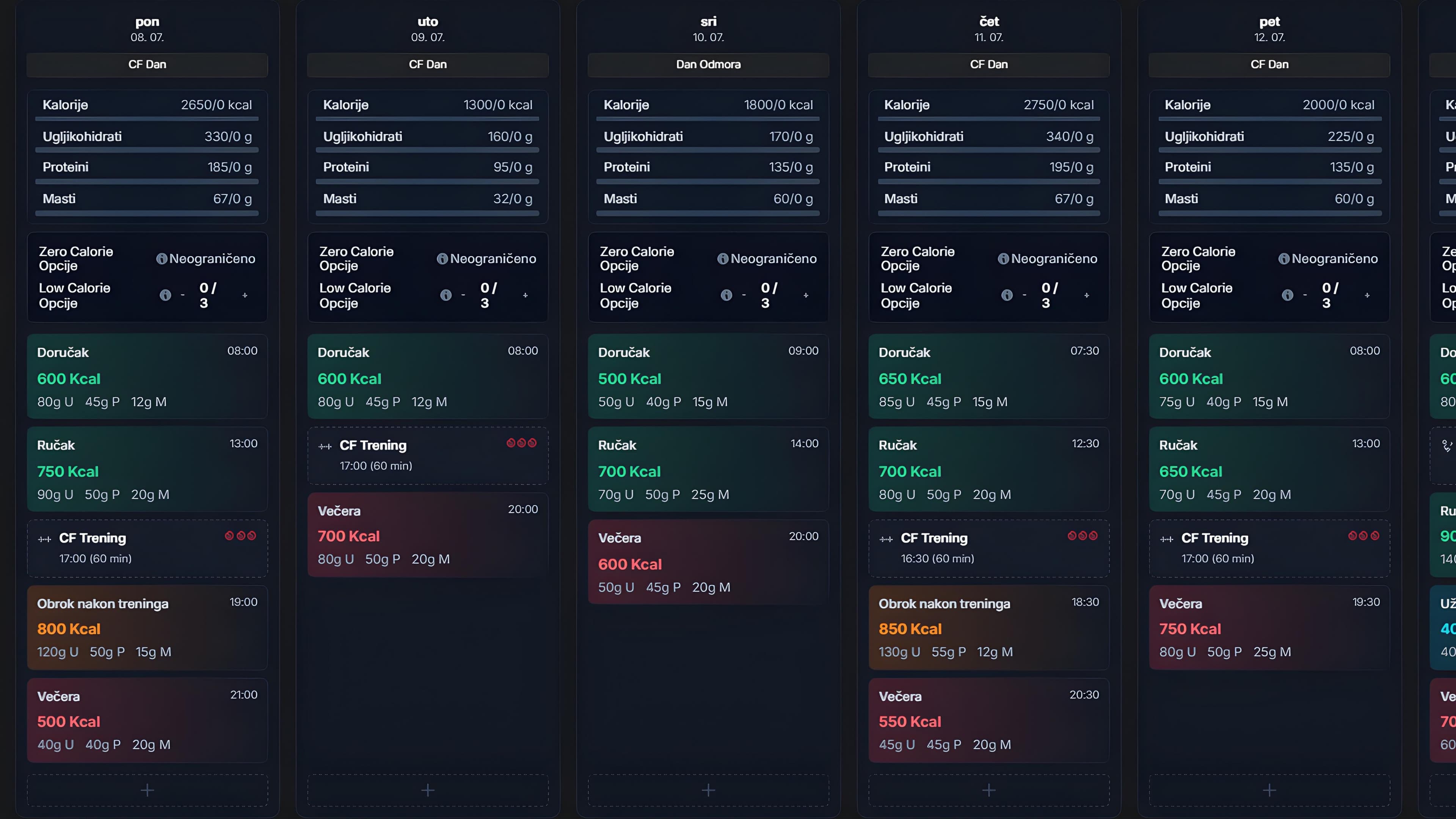
Task: Open Low Calorie Opcije info for pet
Action: coord(1288,295)
